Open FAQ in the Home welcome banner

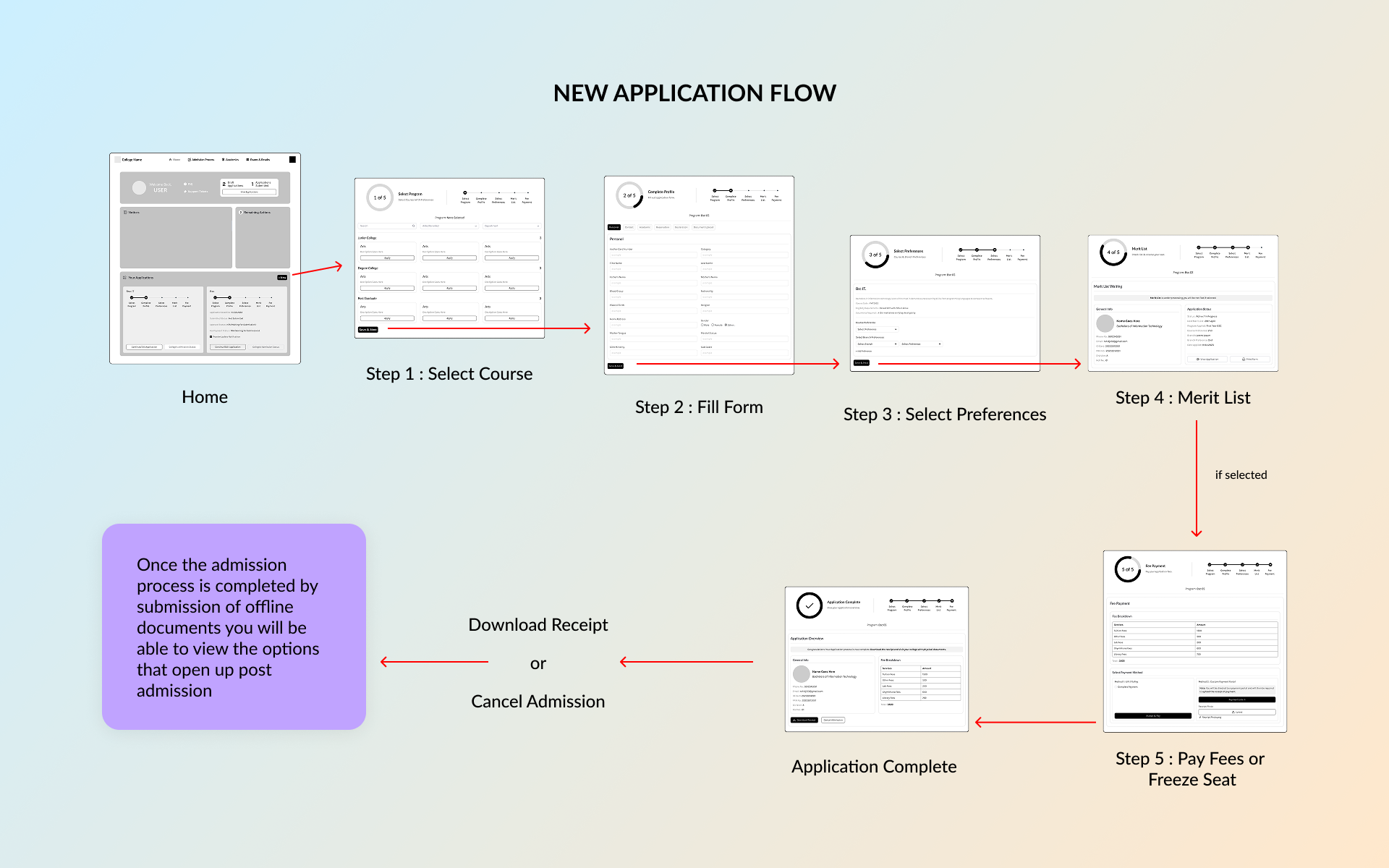coord(189,184)
